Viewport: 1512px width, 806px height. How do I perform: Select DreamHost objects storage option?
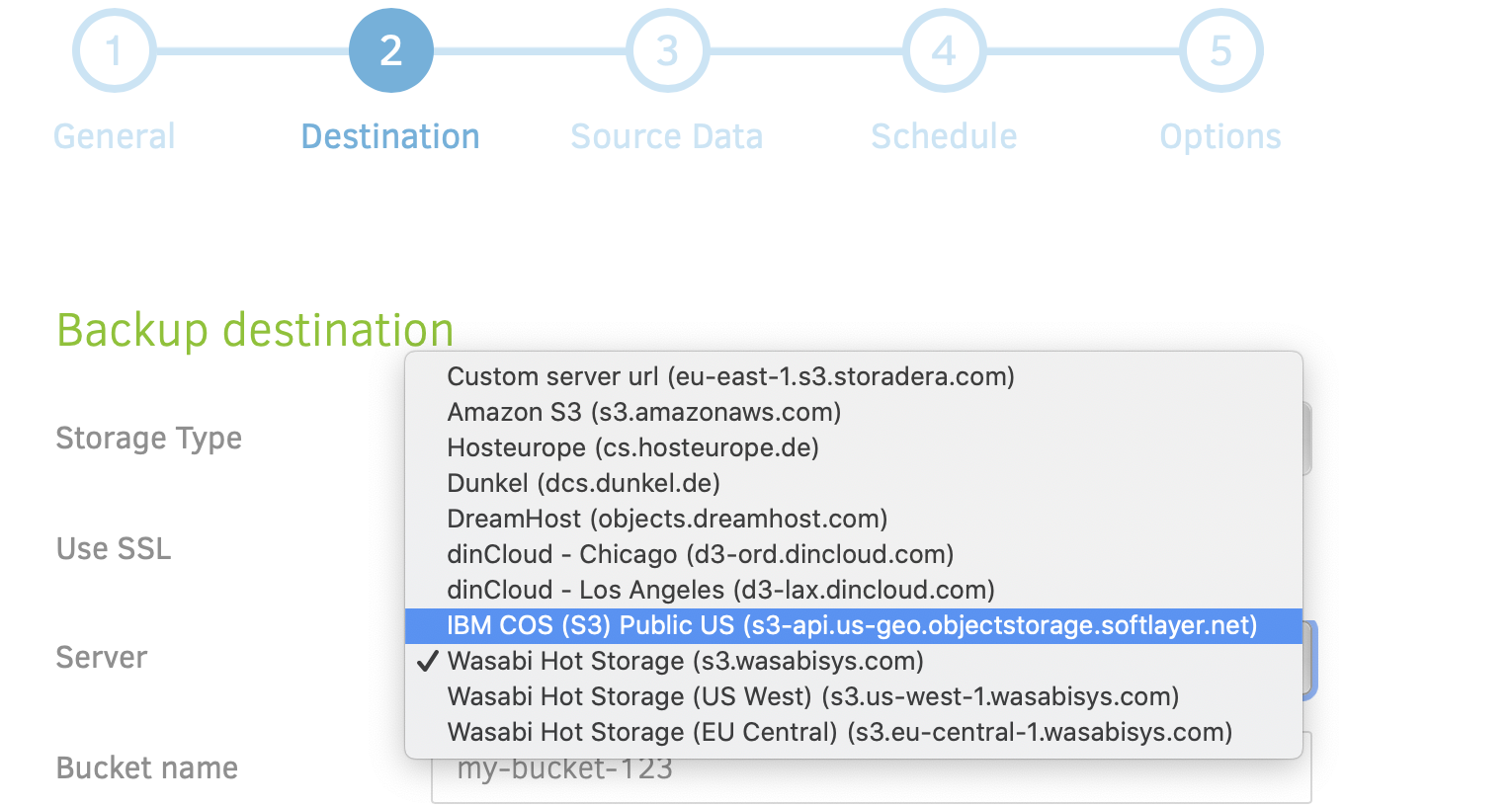tap(667, 519)
